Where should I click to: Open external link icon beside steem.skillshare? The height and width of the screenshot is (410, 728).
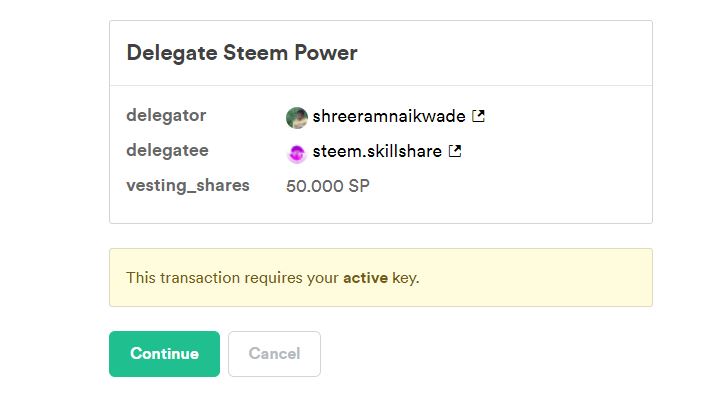(x=455, y=152)
